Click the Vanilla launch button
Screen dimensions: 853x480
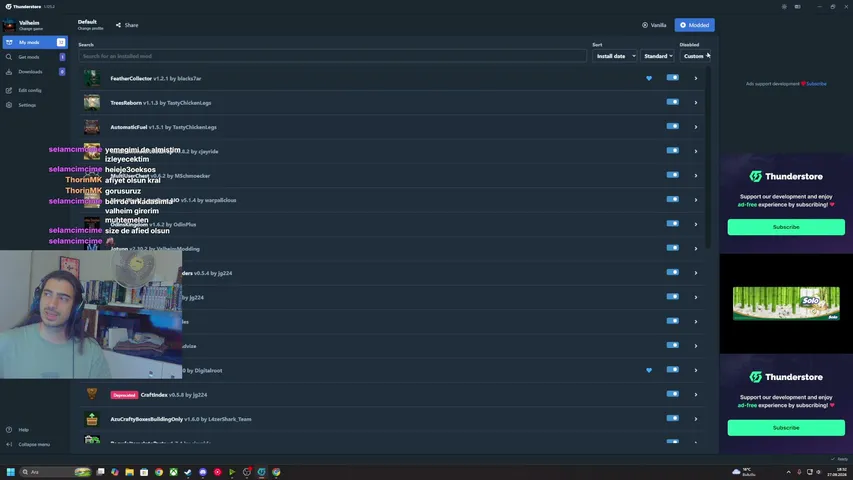tap(654, 25)
